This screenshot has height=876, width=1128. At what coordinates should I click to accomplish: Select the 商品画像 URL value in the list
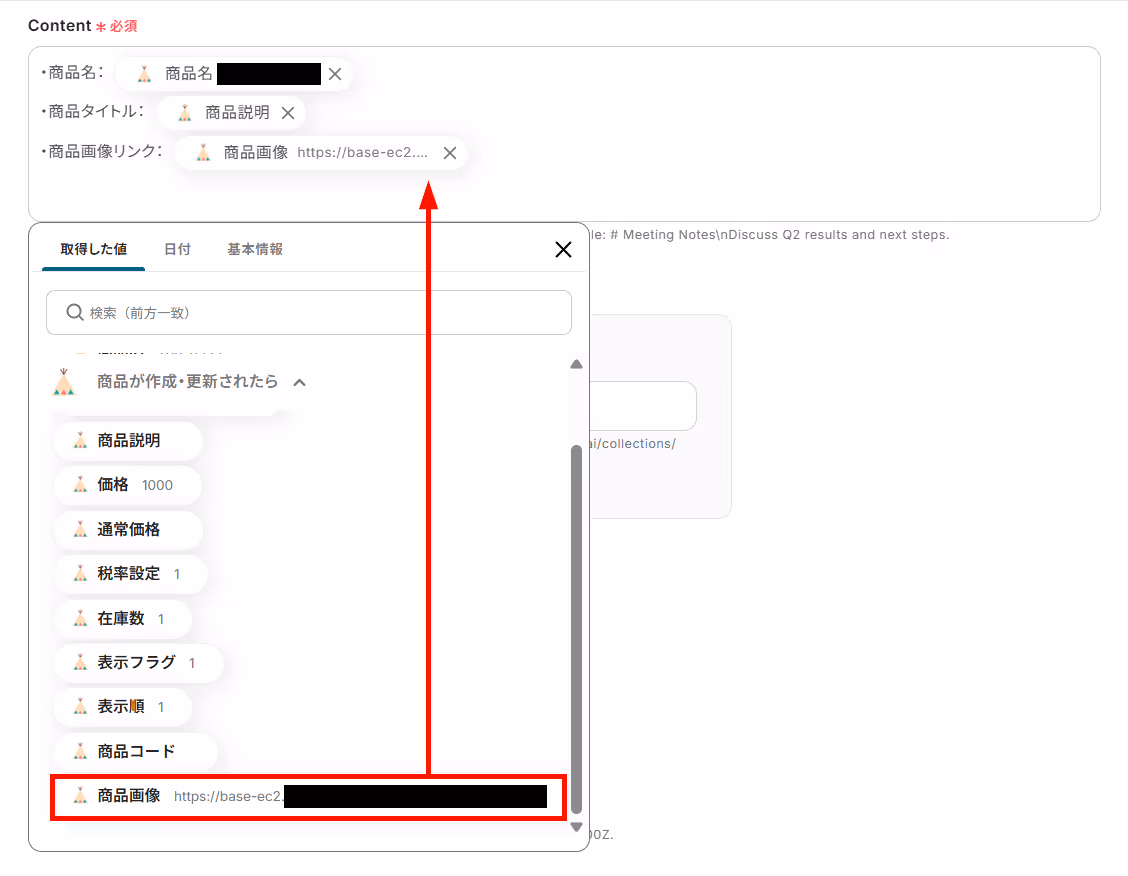[309, 797]
